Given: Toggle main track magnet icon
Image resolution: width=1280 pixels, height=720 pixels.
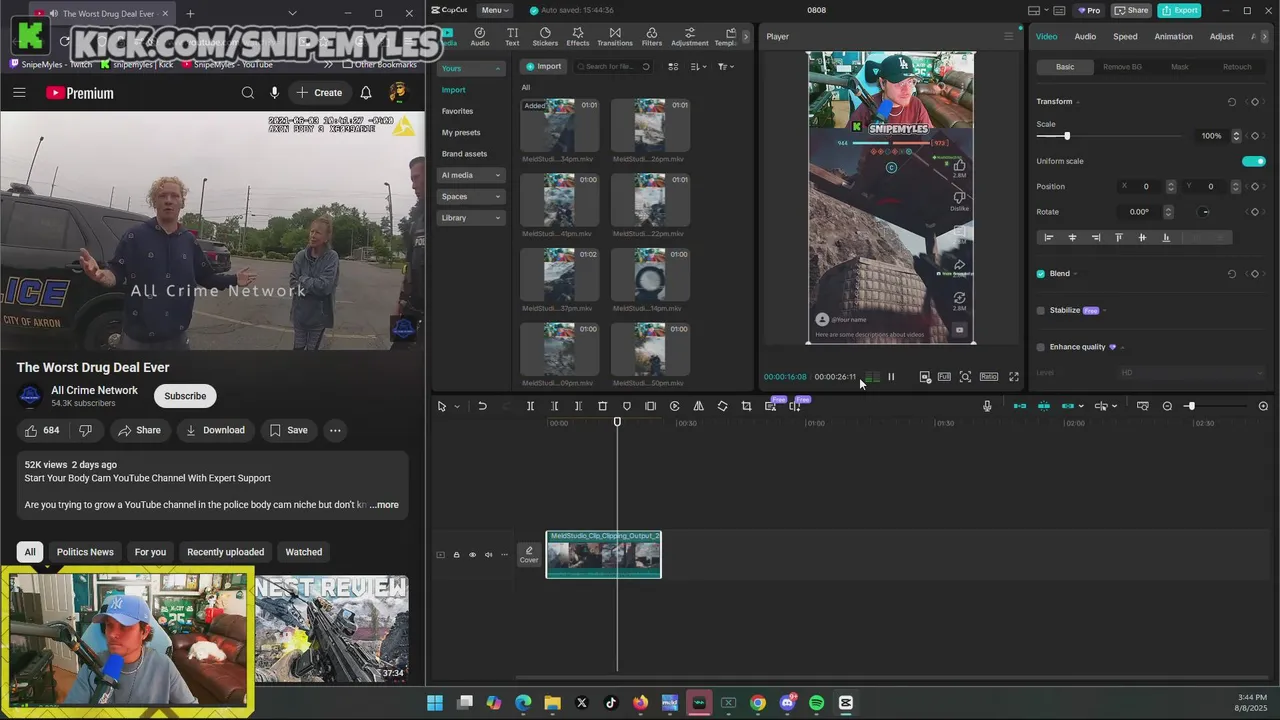Looking at the screenshot, I should [1020, 406].
